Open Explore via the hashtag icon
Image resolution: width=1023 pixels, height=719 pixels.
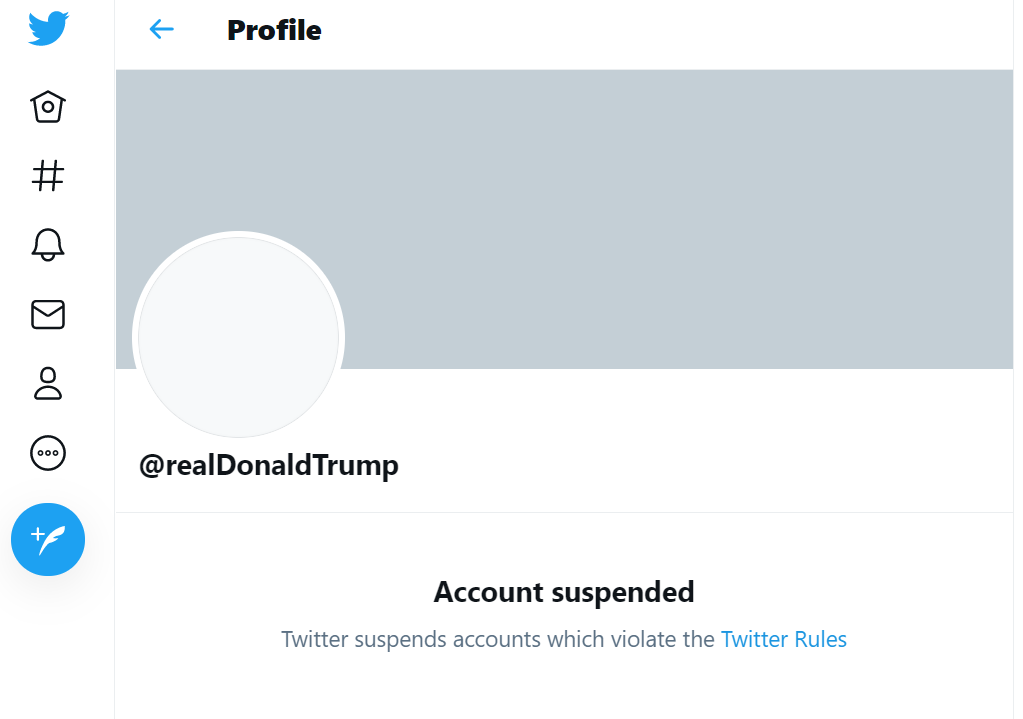(48, 176)
